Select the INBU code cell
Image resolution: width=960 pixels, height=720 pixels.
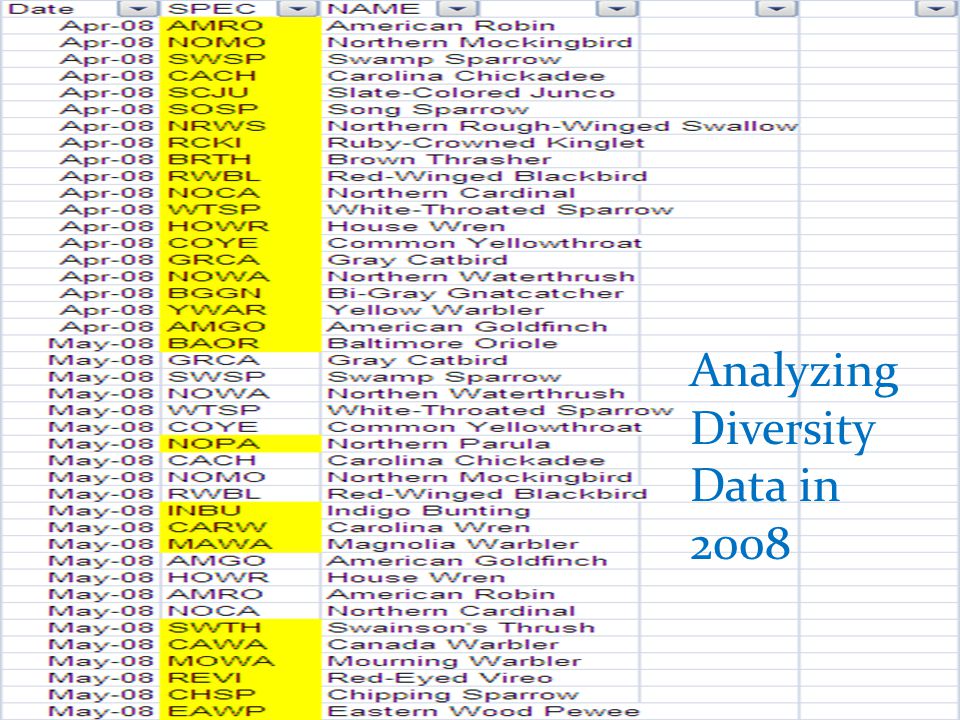click(240, 511)
